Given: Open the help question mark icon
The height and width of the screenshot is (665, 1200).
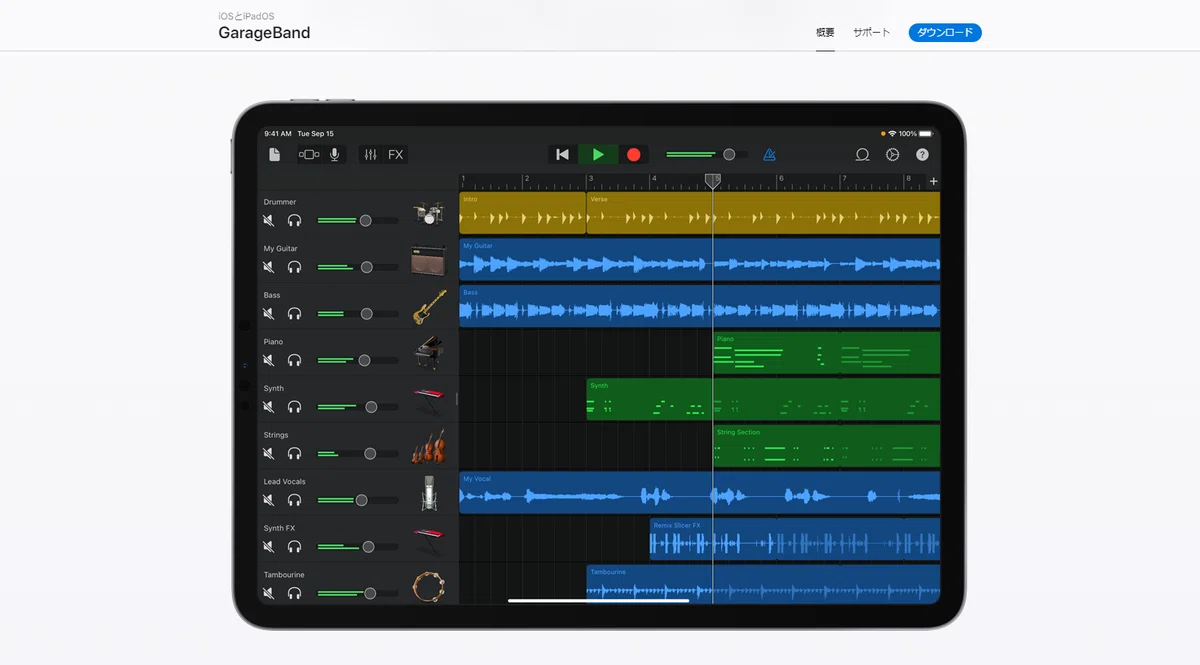Looking at the screenshot, I should (x=922, y=155).
